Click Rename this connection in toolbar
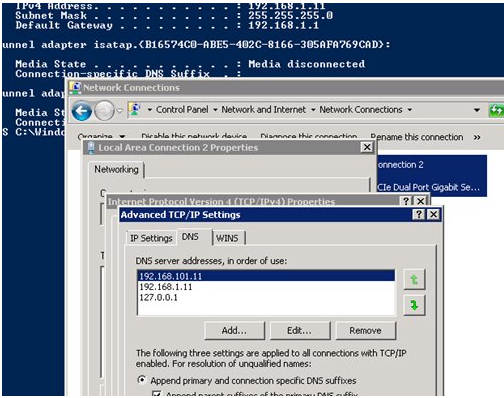Viewport: 504px width, 398px height. pos(417,137)
